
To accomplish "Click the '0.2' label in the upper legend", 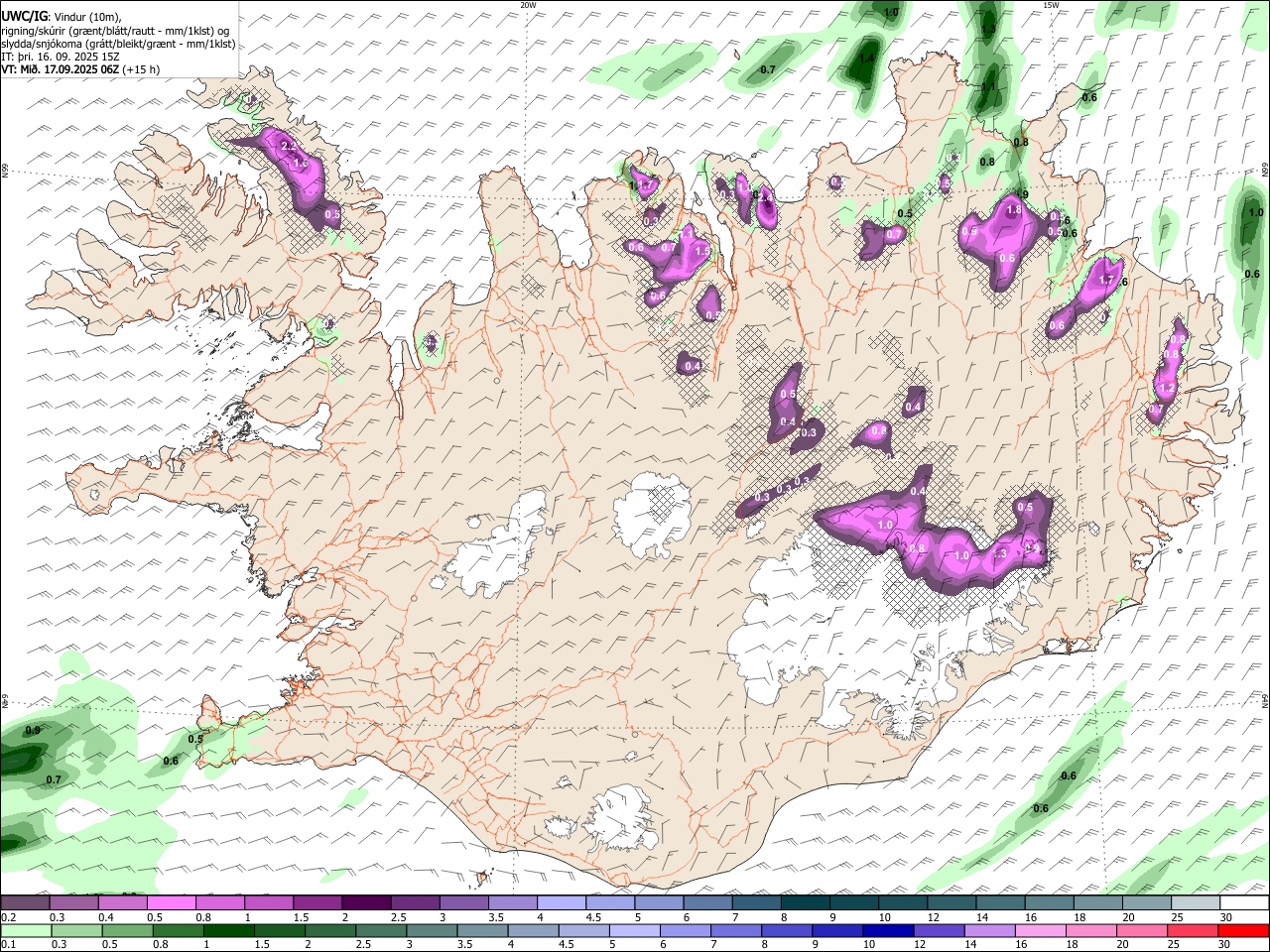I will 9,917.
